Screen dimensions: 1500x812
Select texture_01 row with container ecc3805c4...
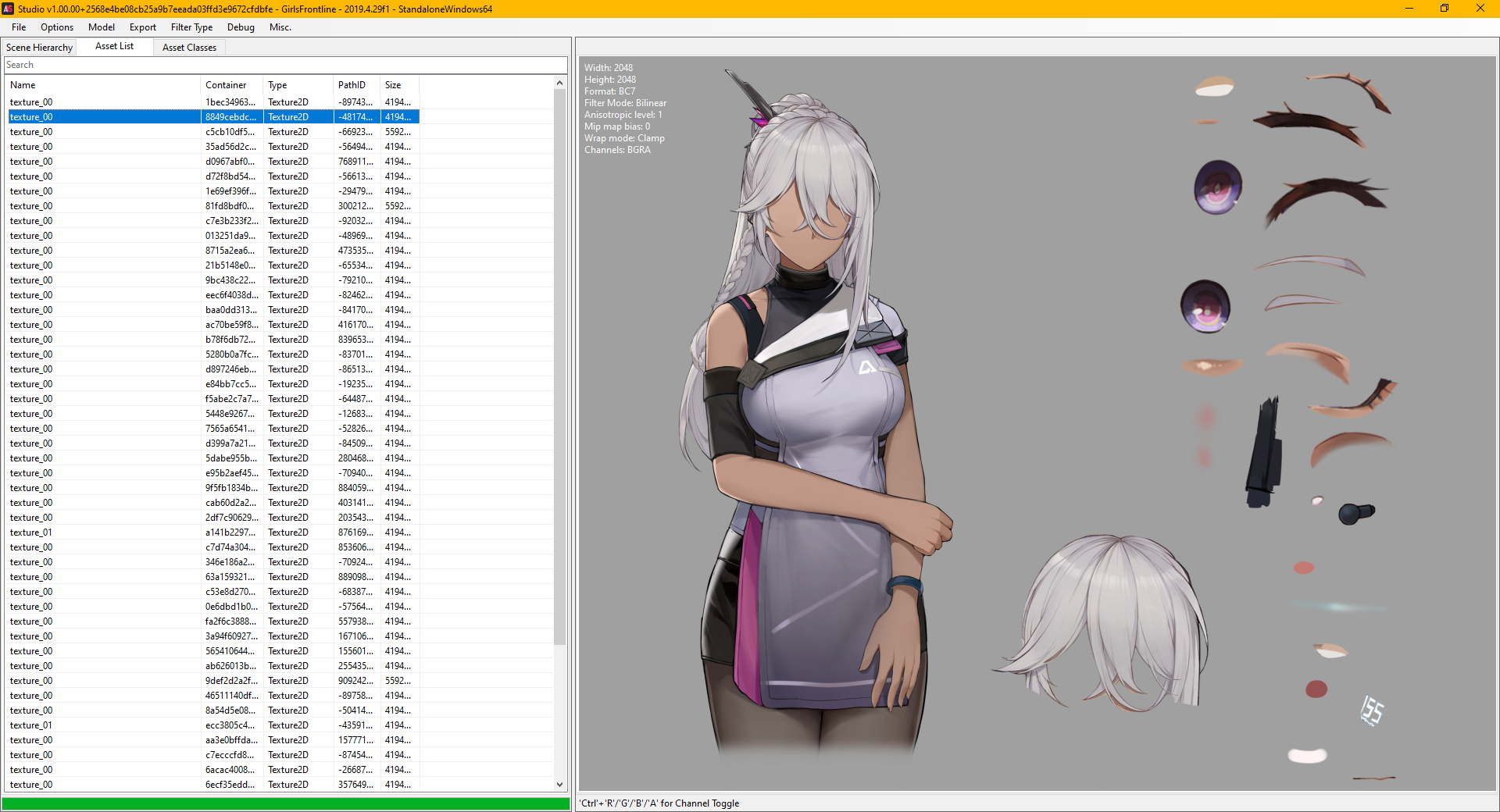pos(213,725)
